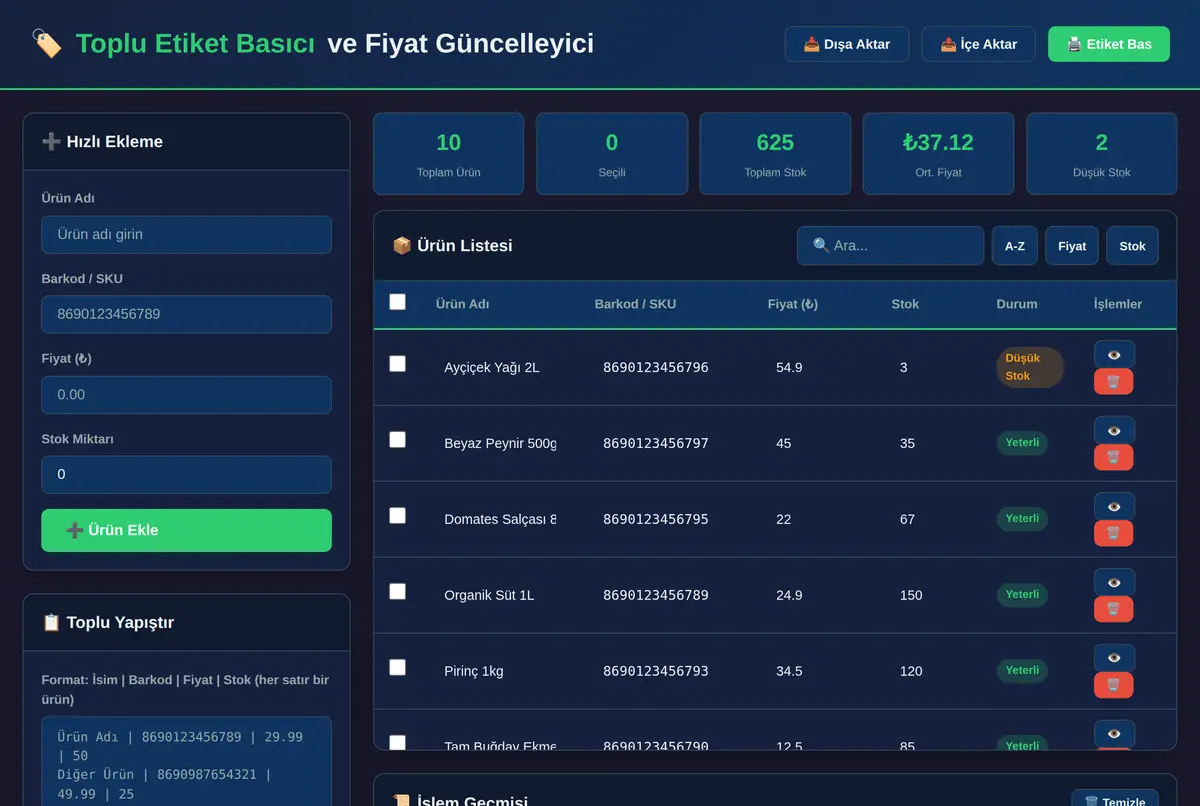1200x806 pixels.
Task: Click the Toplam Ürün stat card
Action: click(x=448, y=153)
